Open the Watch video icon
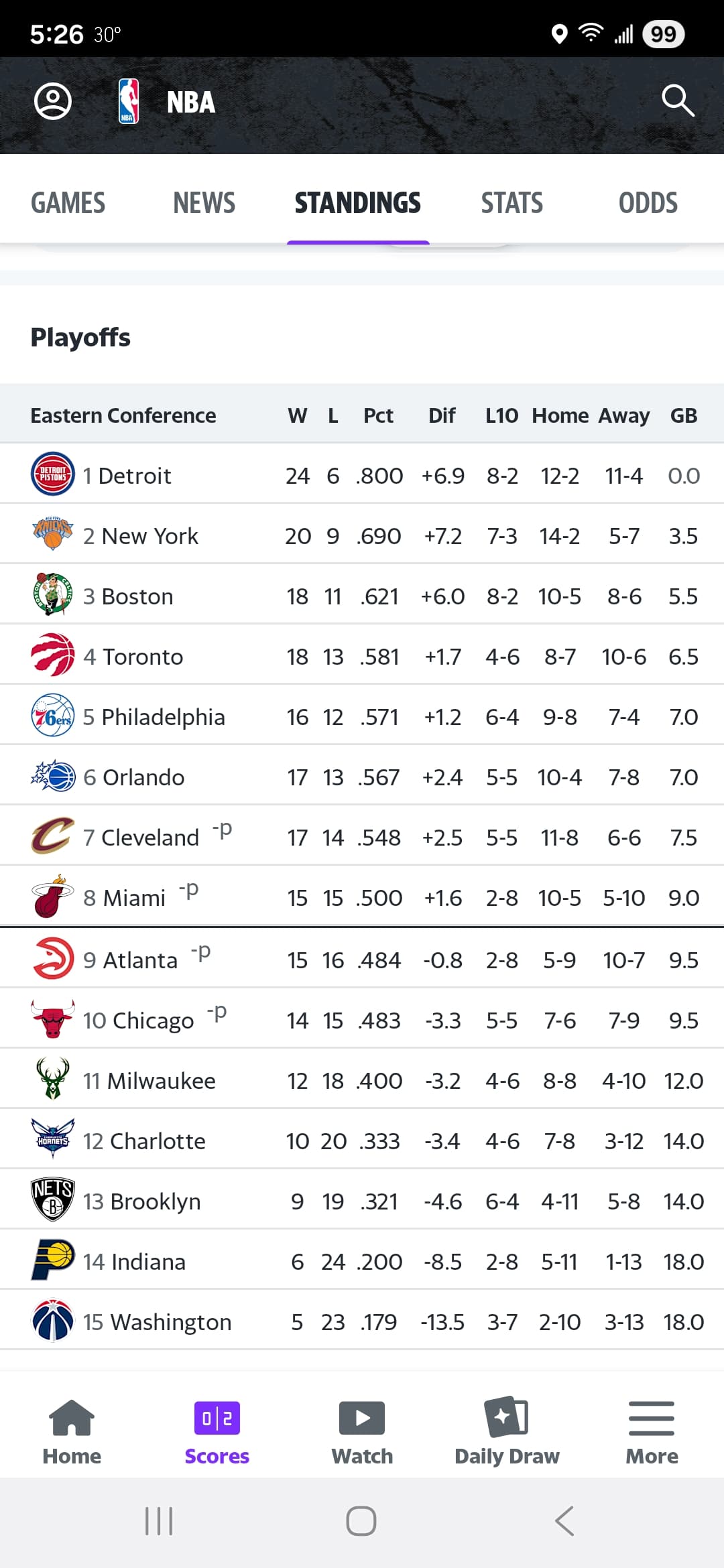The height and width of the screenshot is (1568, 724). (x=362, y=1418)
